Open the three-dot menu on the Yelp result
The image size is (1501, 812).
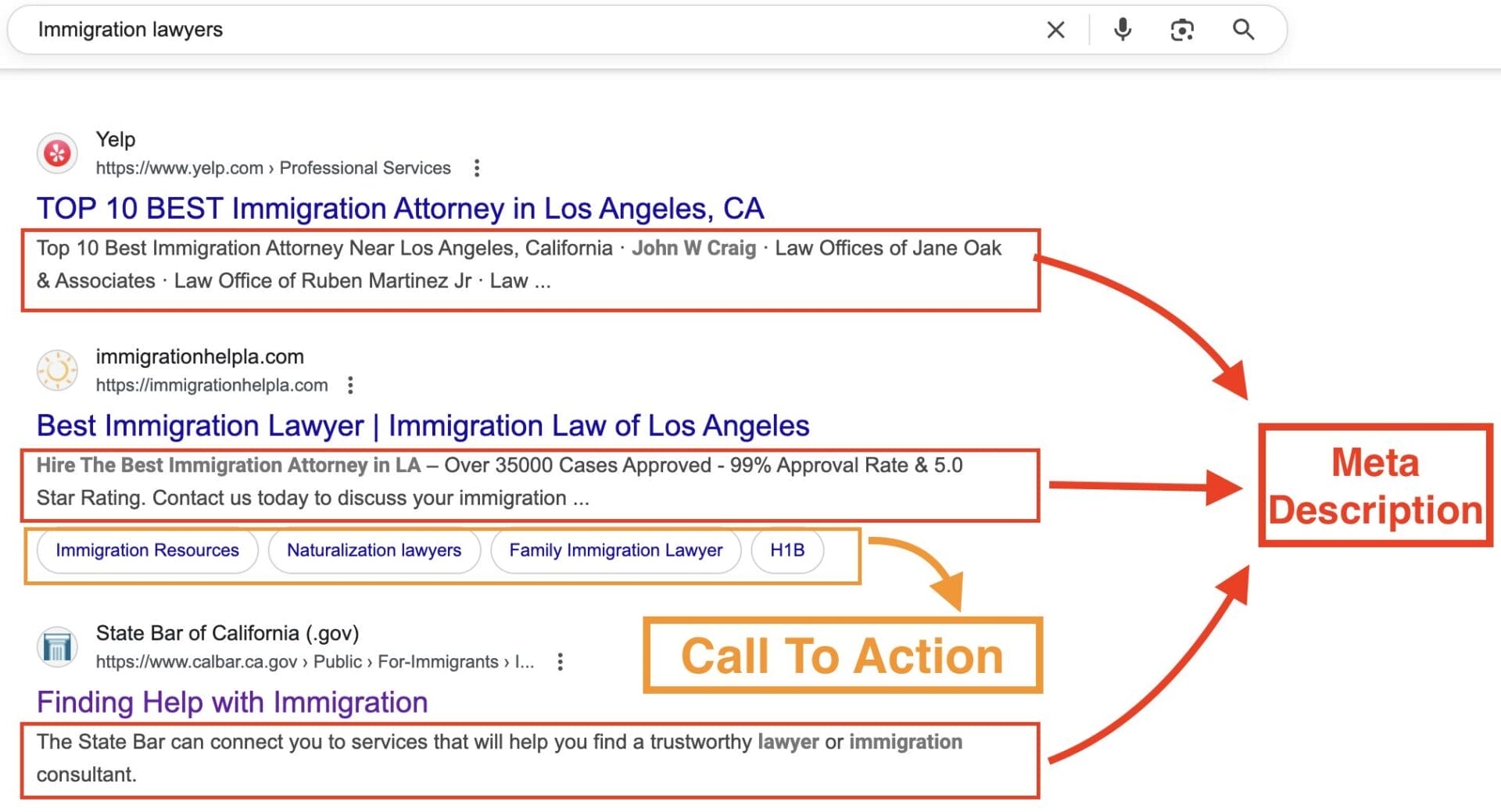pos(477,167)
